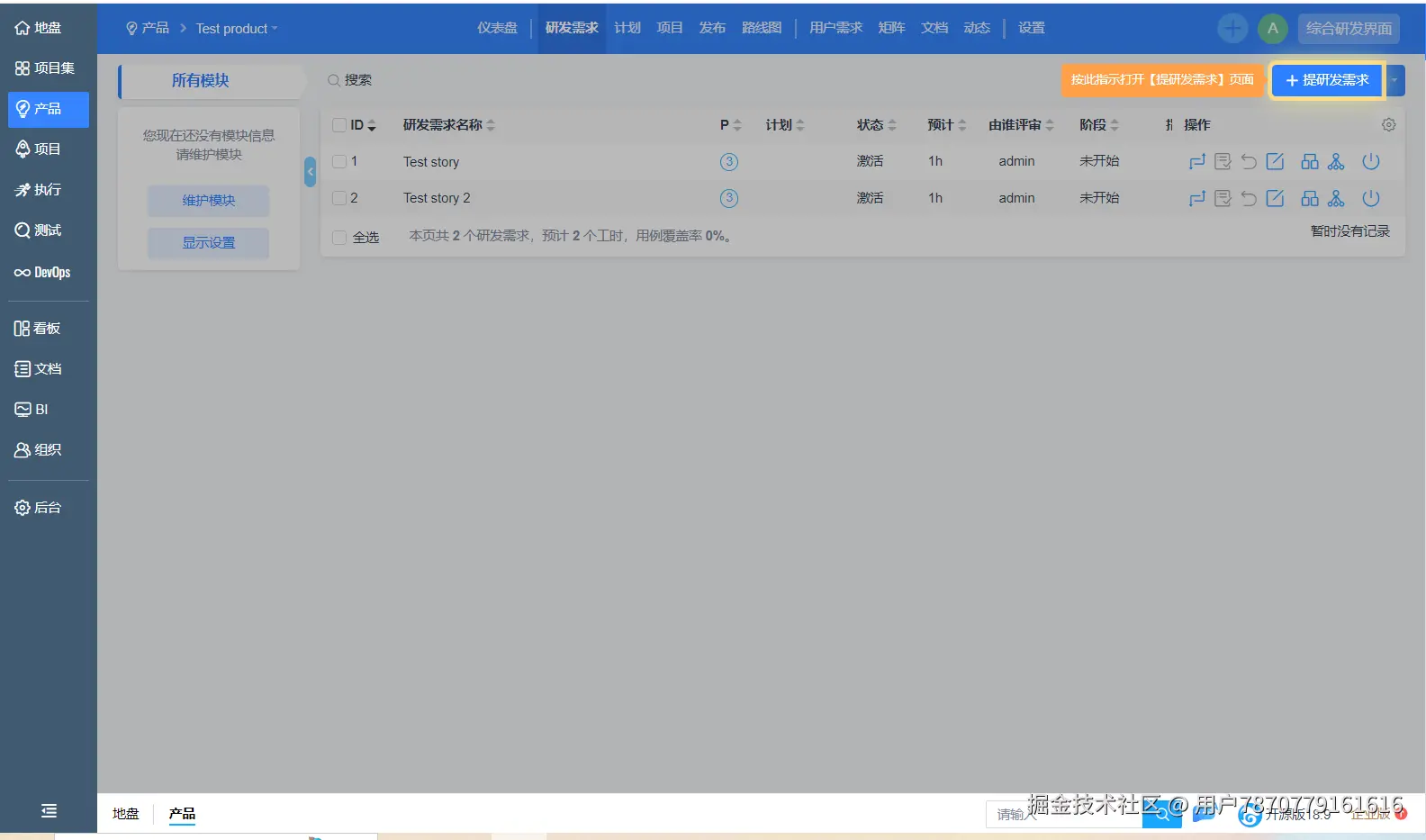Click change icon for Test story 2
Viewport: 1426px width, 840px height.
[1196, 199]
